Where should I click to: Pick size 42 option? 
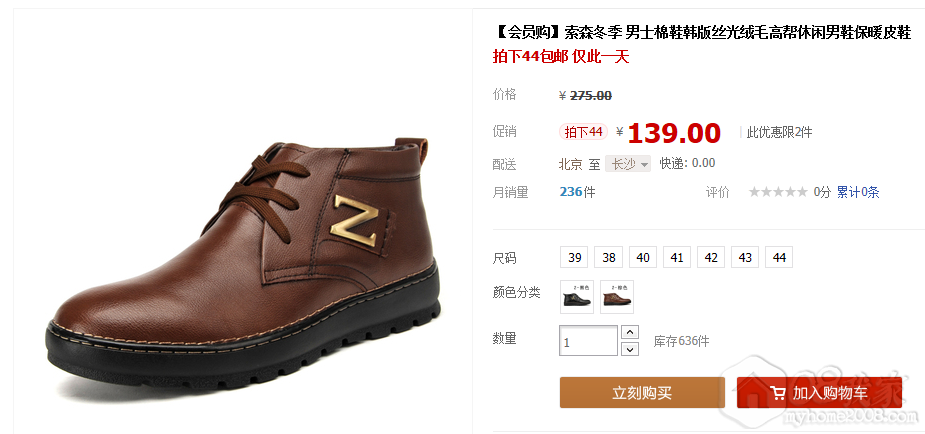(711, 258)
